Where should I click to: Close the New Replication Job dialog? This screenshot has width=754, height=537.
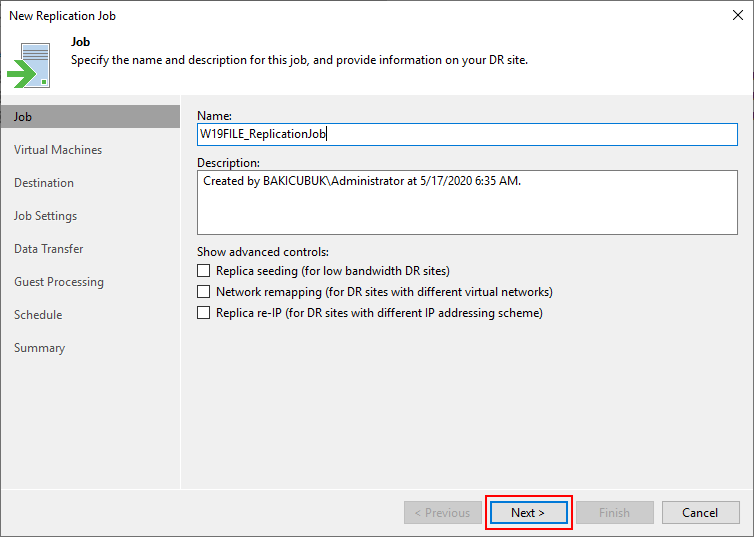click(x=737, y=16)
